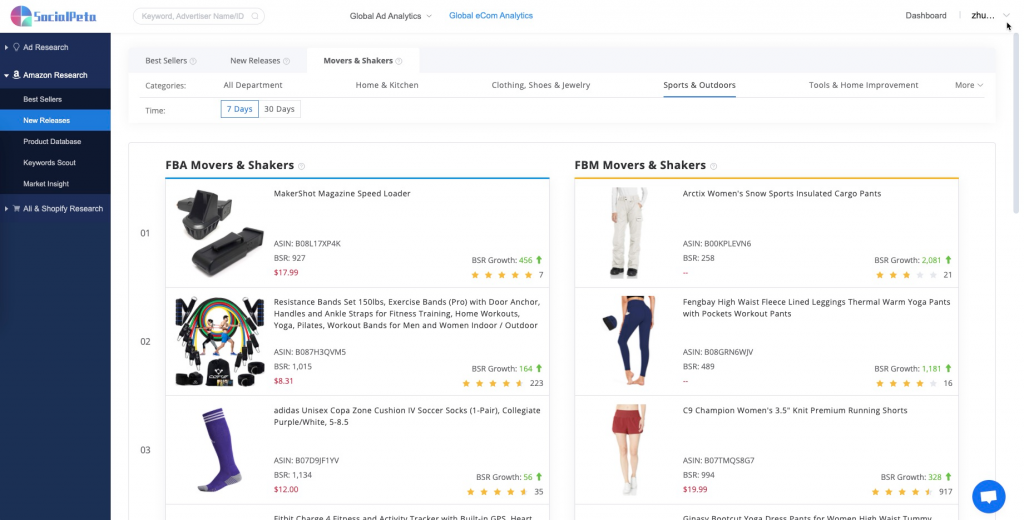The height and width of the screenshot is (520, 1024).
Task: Click BSR Growth arrow for MakerShot loader
Action: [539, 260]
